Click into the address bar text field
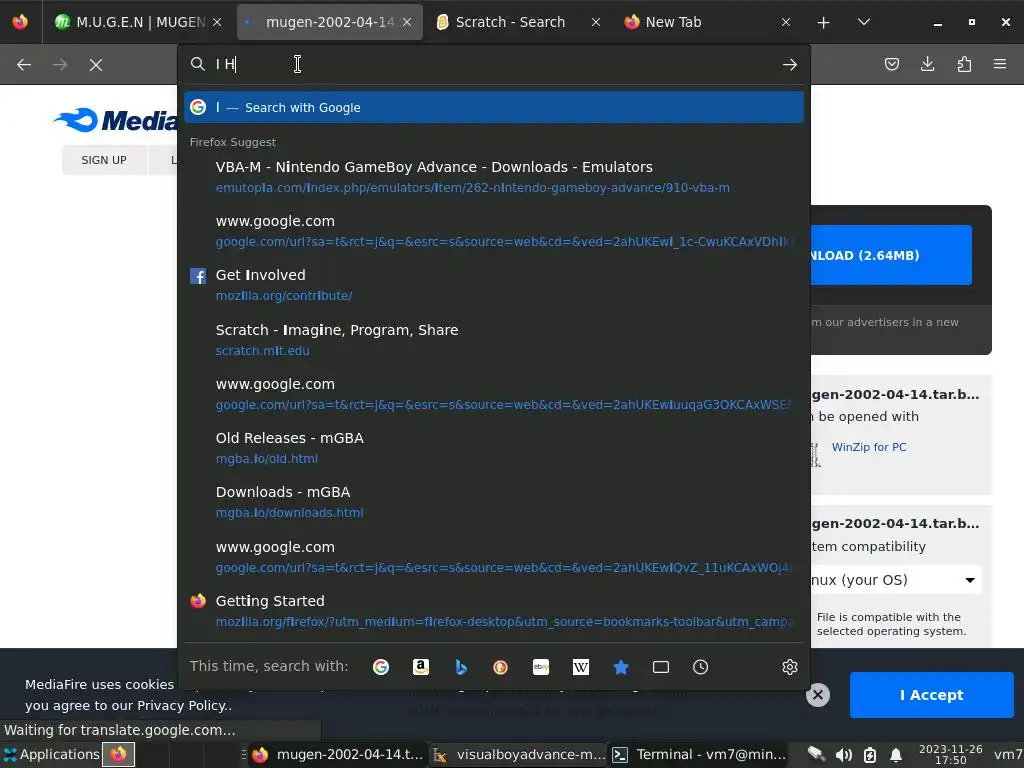Image resolution: width=1024 pixels, height=768 pixels. 493,64
